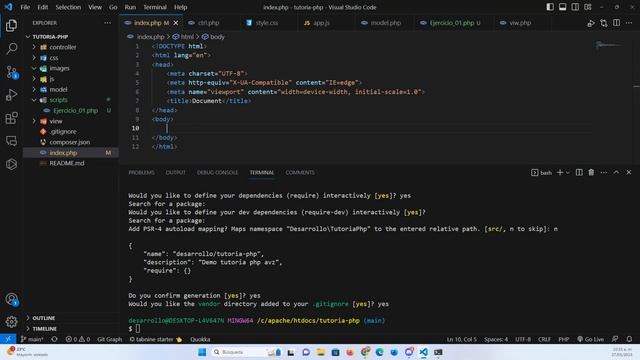Toggle the panel layout icon
The width and height of the screenshot is (640, 360).
[x=562, y=7]
